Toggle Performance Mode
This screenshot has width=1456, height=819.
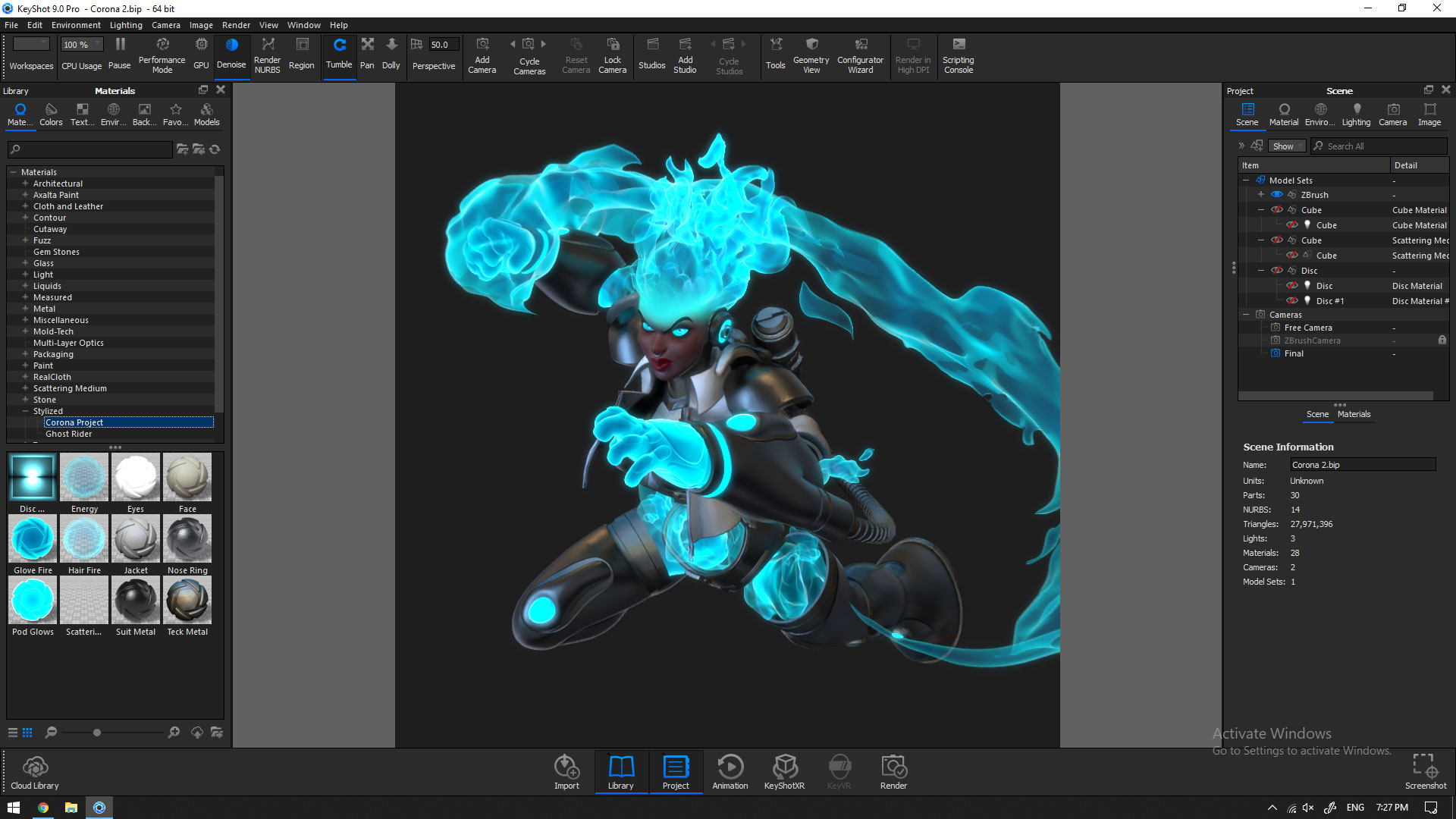pyautogui.click(x=162, y=54)
